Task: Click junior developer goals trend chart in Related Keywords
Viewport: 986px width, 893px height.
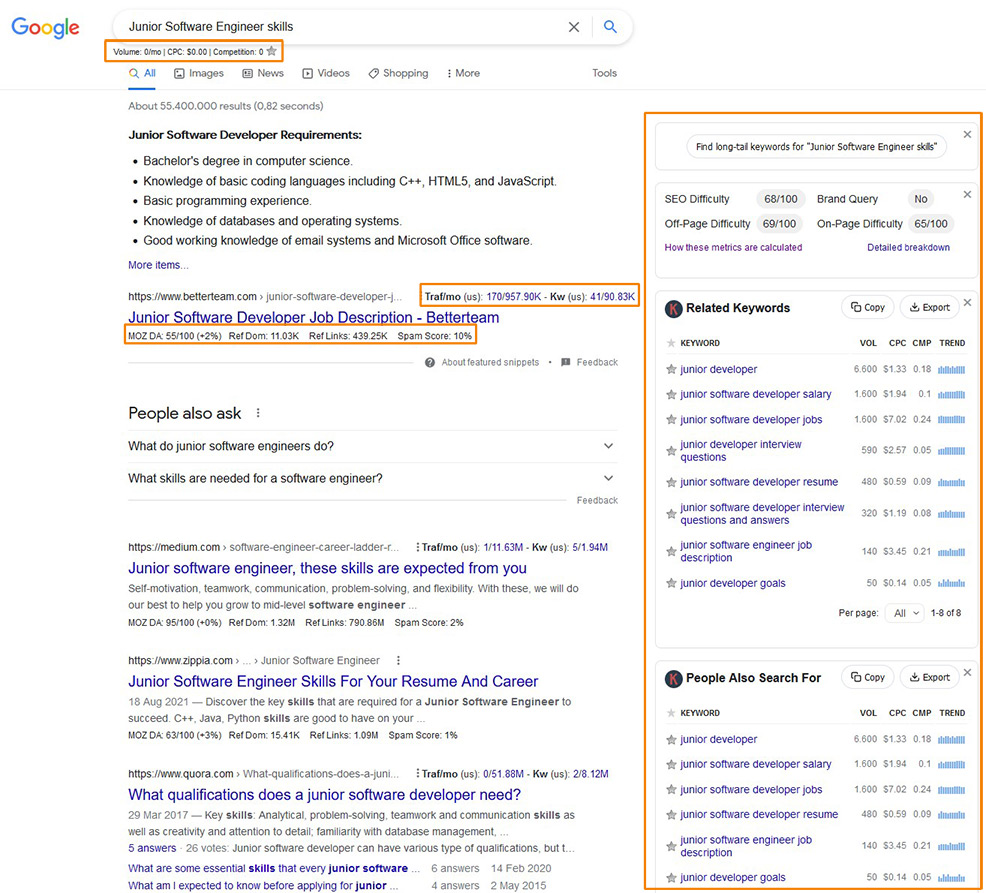Action: (x=951, y=583)
